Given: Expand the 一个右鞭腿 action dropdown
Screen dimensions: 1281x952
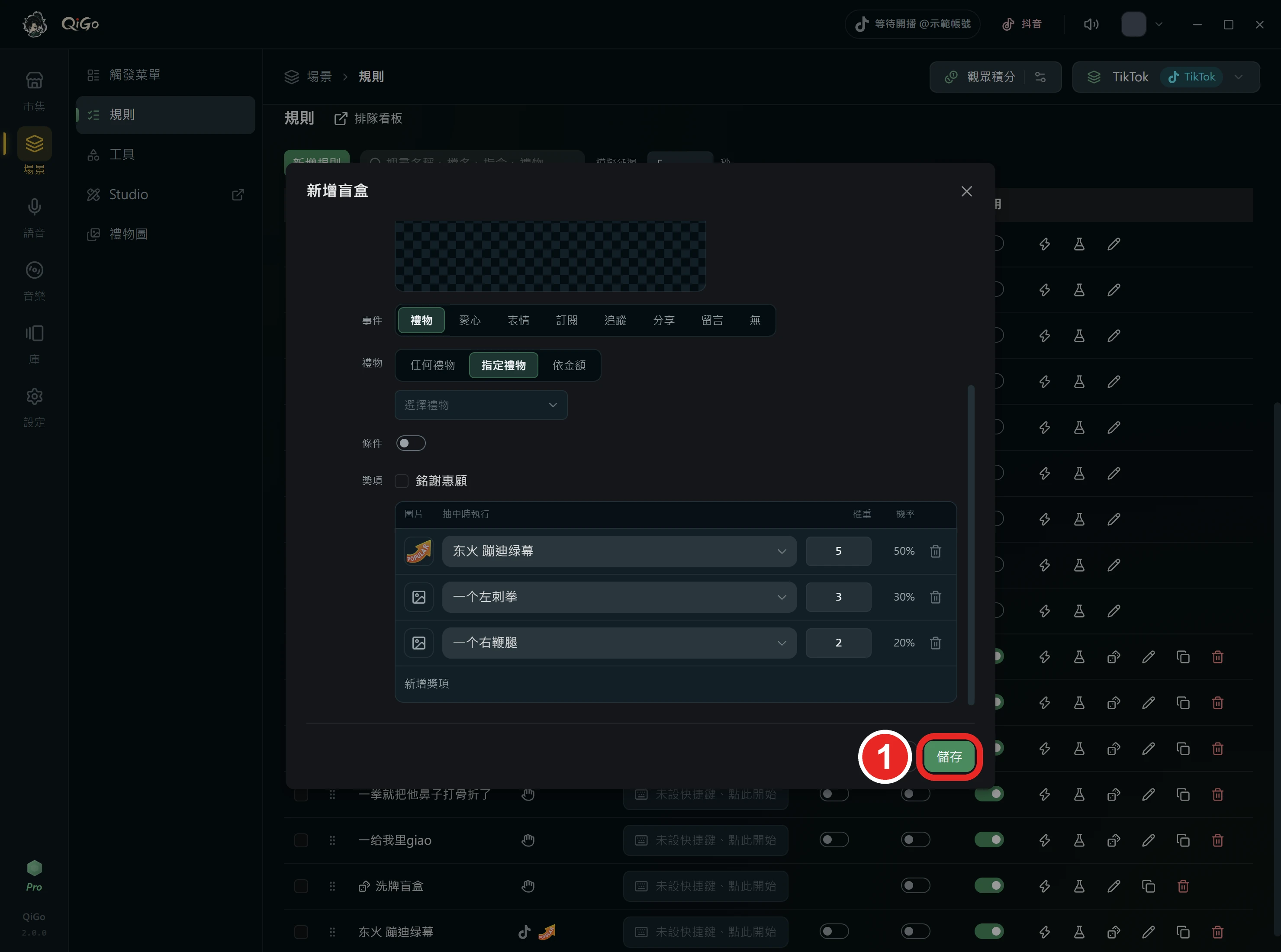Looking at the screenshot, I should click(x=619, y=643).
